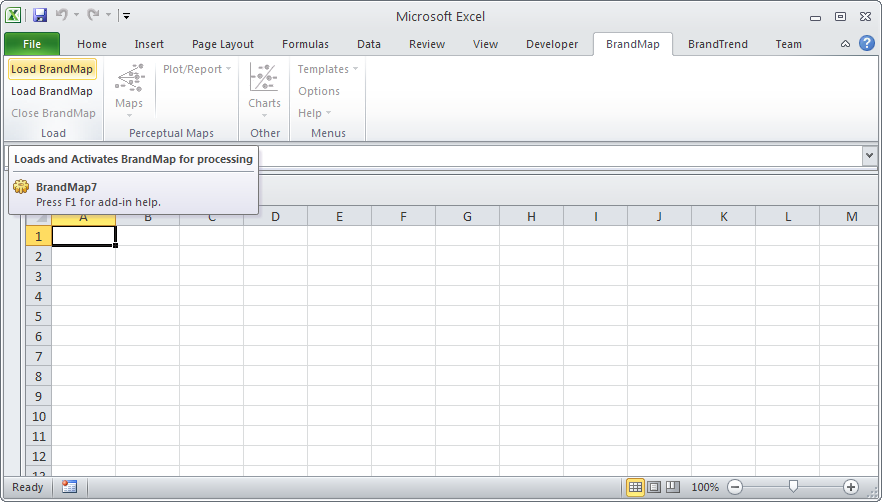Viewport: 882px width, 502px height.
Task: Select row 8 header
Action: (39, 376)
